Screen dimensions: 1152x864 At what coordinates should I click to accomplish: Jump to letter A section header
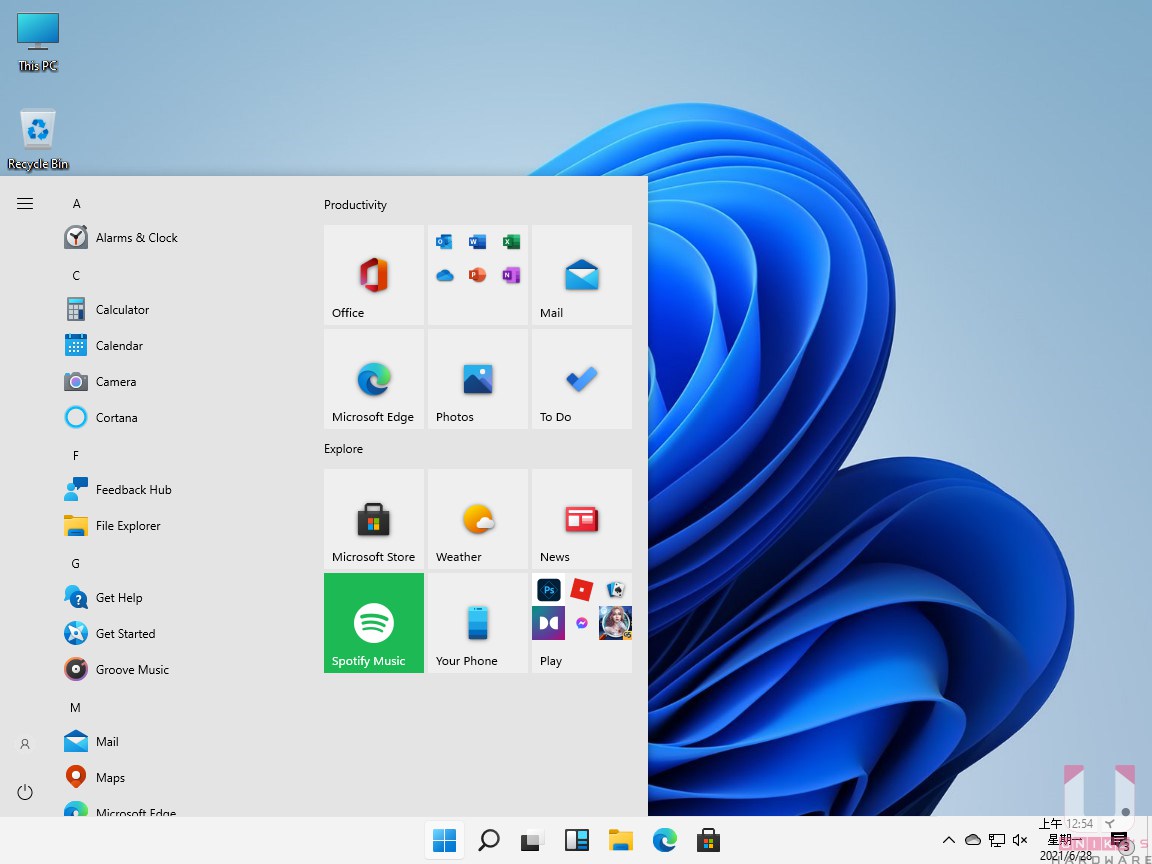(x=76, y=204)
